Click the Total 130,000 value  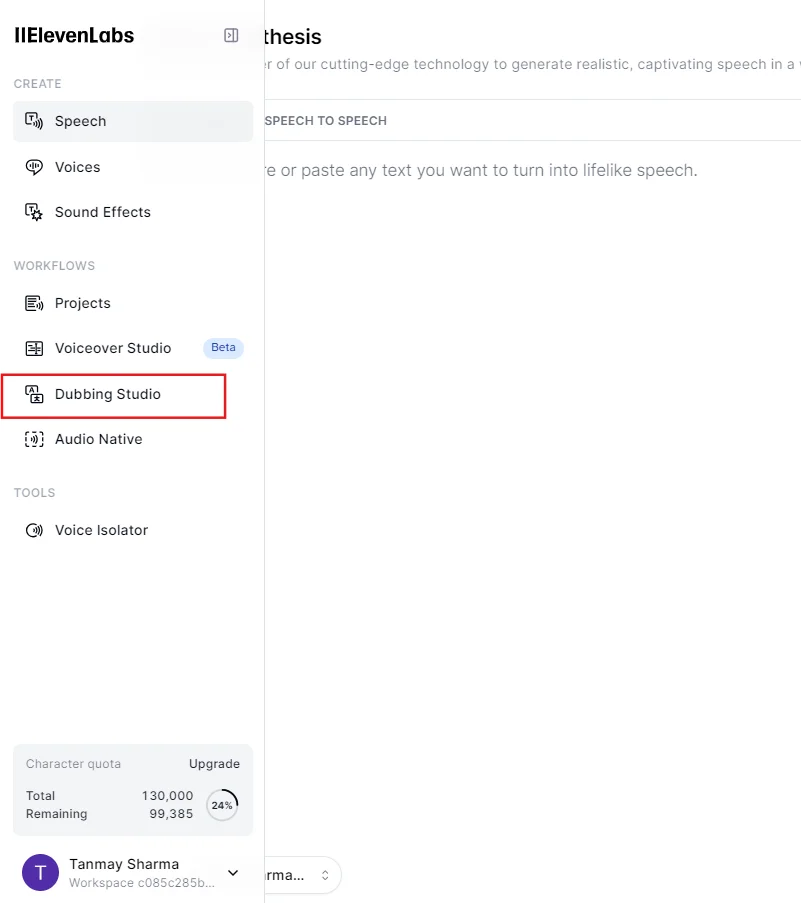pos(168,796)
